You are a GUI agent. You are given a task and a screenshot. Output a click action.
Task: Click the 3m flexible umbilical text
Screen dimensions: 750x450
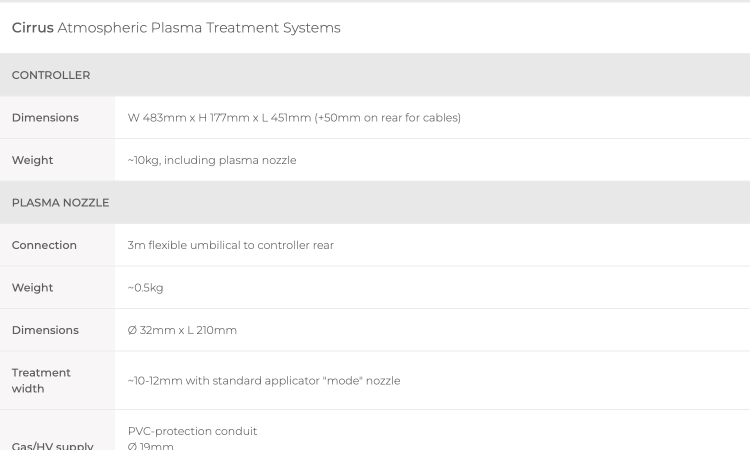coord(231,245)
